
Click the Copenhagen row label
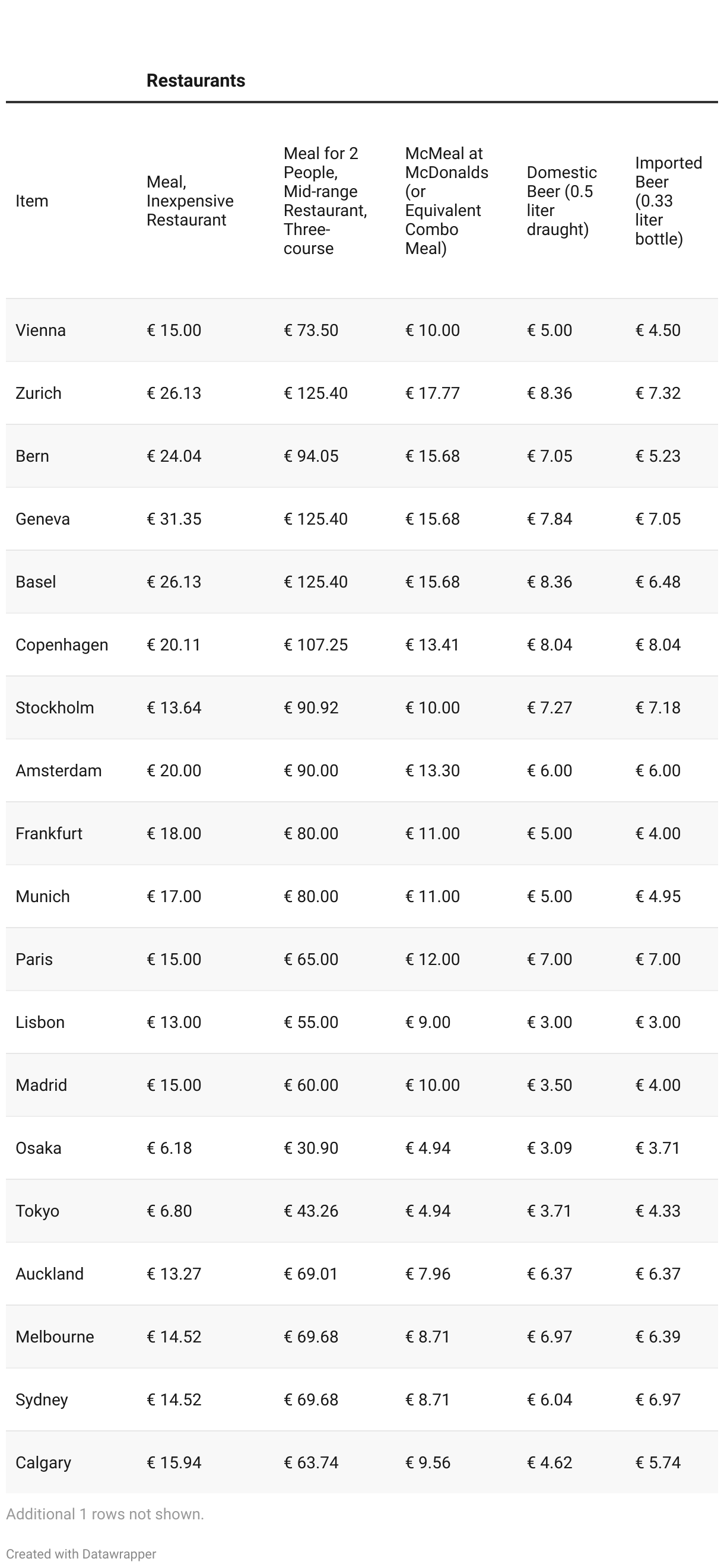[62, 645]
